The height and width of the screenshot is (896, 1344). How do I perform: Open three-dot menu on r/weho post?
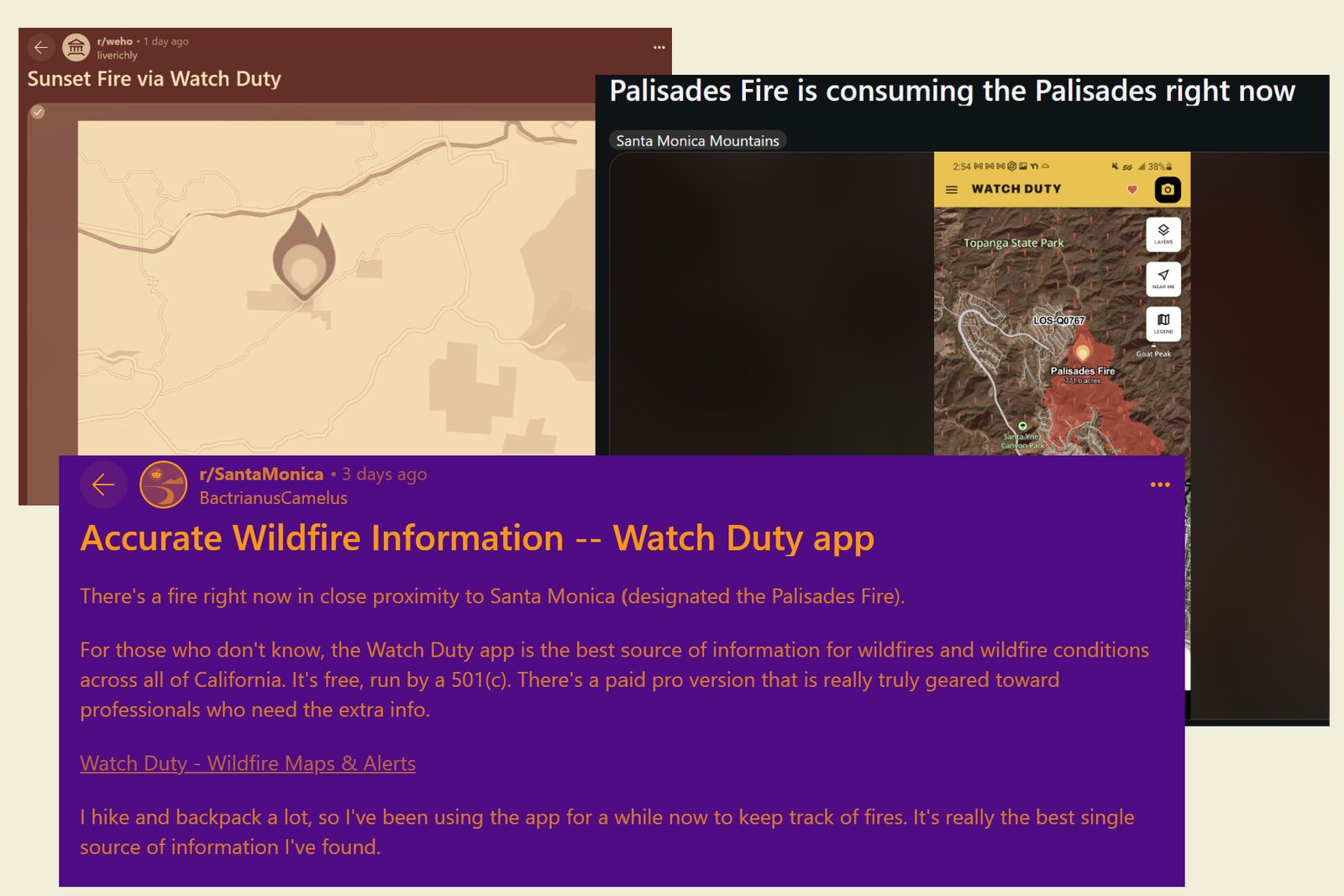click(659, 48)
